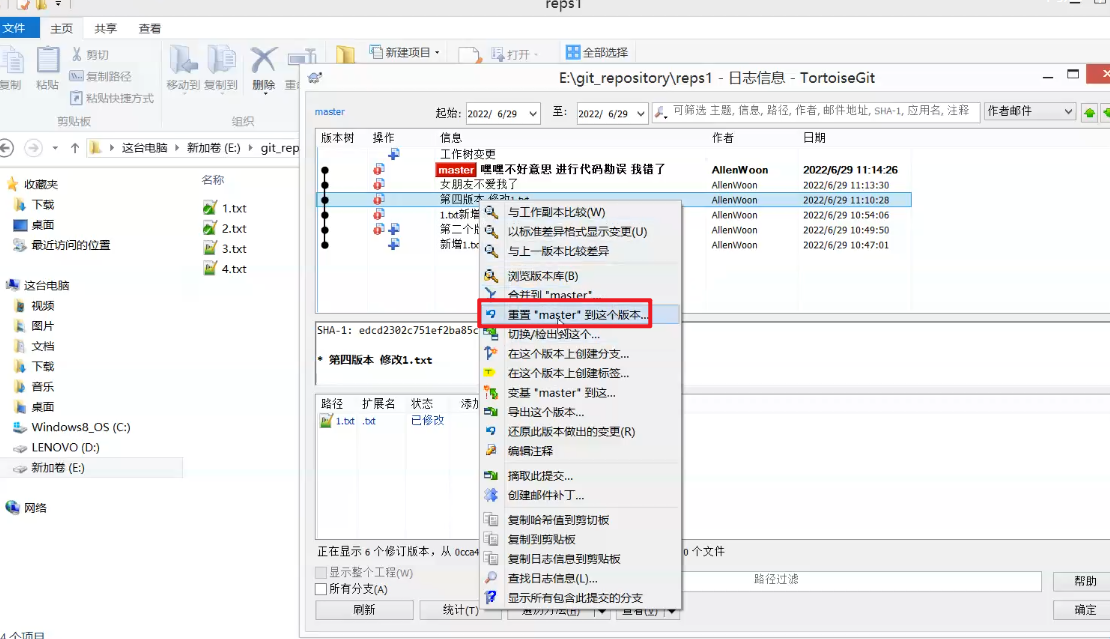Viewport: 1110px width, 639px height.
Task: Click the search log messages icon
Action: click(x=491, y=578)
